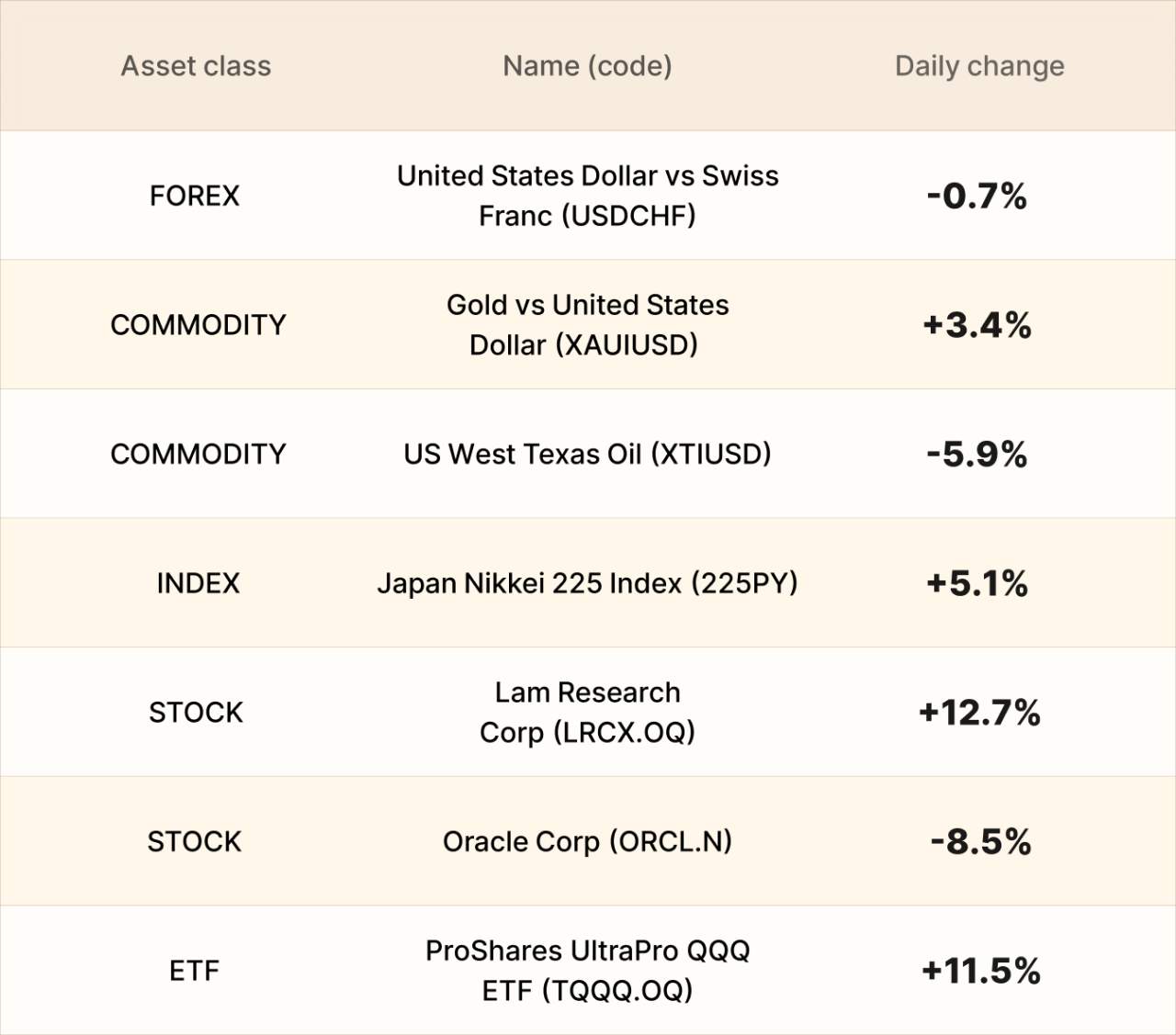Click the -8.5% Oracle change value

tap(980, 842)
